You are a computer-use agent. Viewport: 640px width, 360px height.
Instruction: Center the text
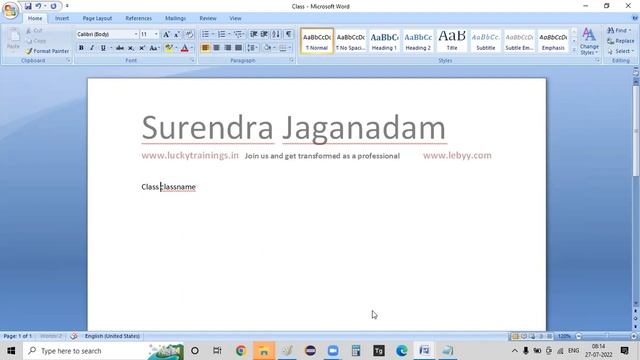[x=216, y=48]
